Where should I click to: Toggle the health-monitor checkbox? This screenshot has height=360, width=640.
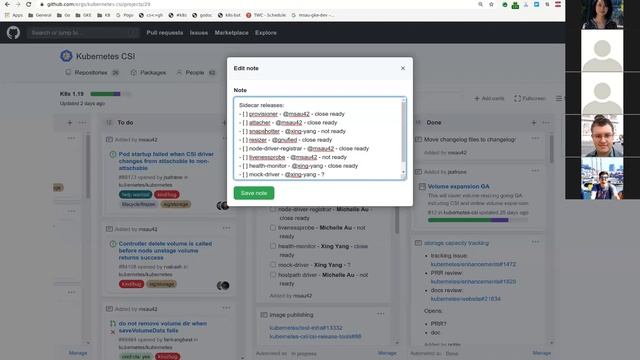pos(273,246)
